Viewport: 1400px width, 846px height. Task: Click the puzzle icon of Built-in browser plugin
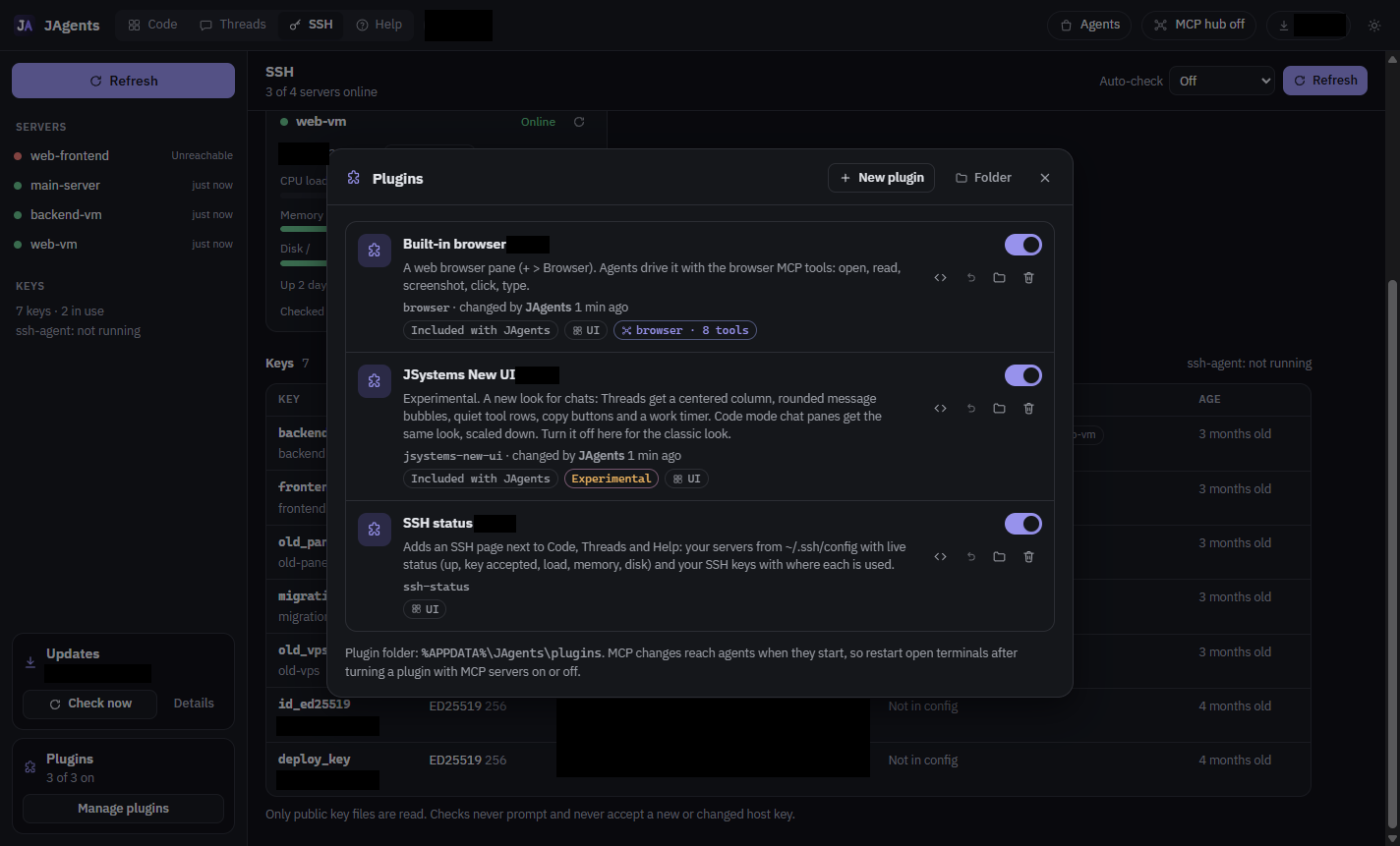point(374,251)
